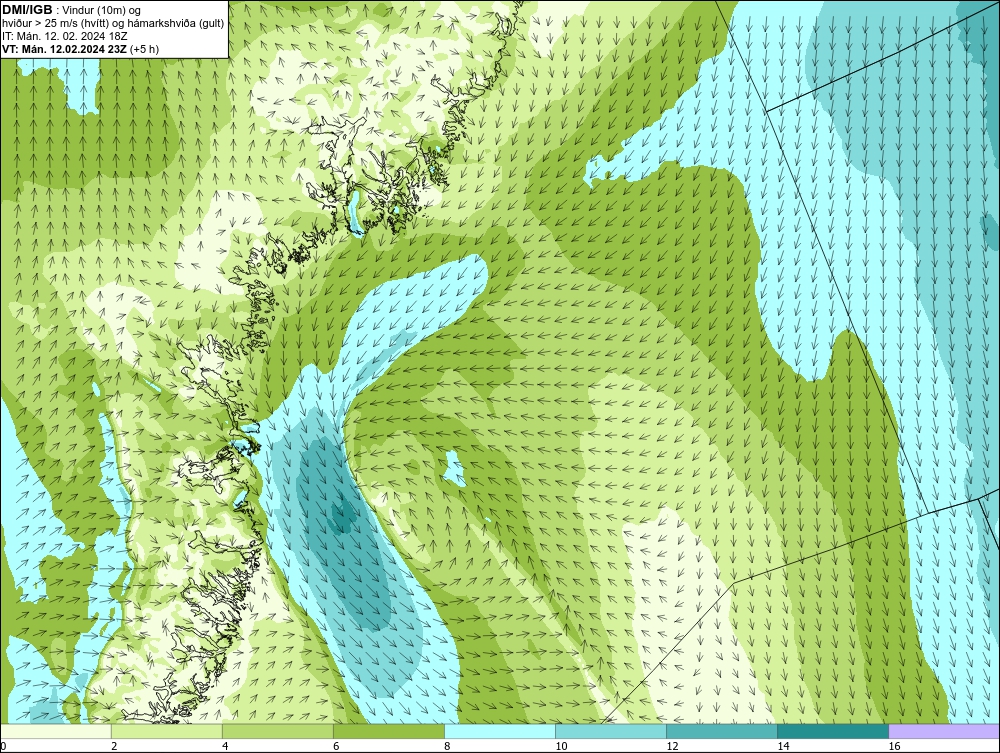The width and height of the screenshot is (1000, 753).
Task: Click the 4–6 m/s green legend swatch
Action: coord(277,731)
